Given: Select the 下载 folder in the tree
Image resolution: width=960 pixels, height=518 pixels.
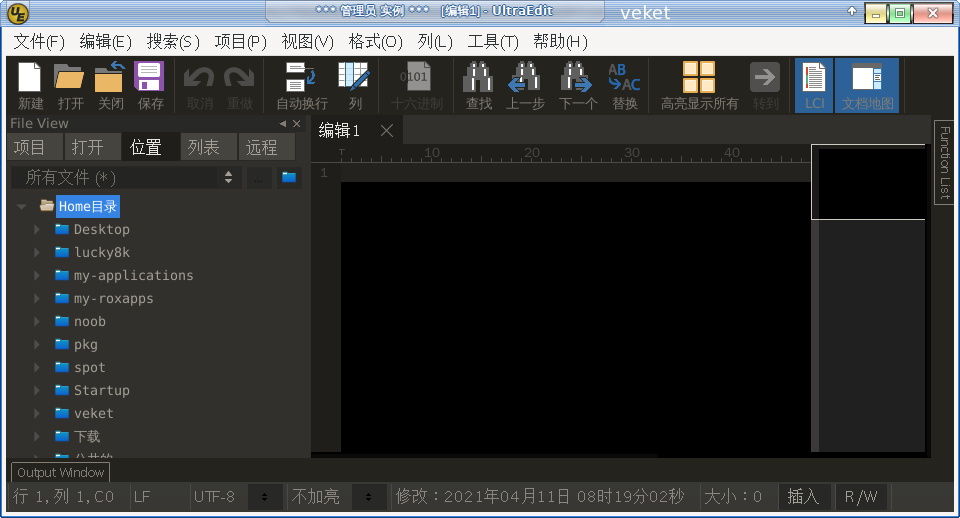Looking at the screenshot, I should point(86,437).
